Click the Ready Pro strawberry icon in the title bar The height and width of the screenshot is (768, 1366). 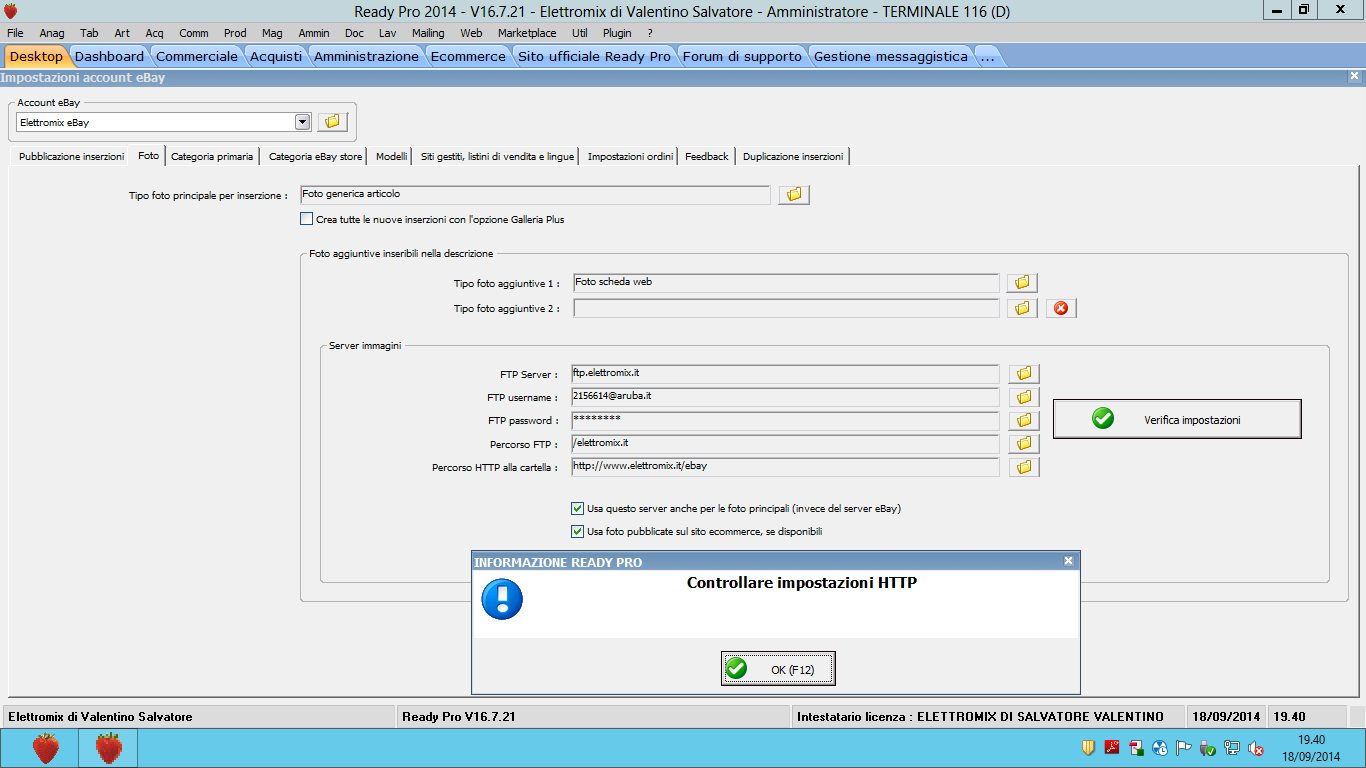[x=11, y=10]
